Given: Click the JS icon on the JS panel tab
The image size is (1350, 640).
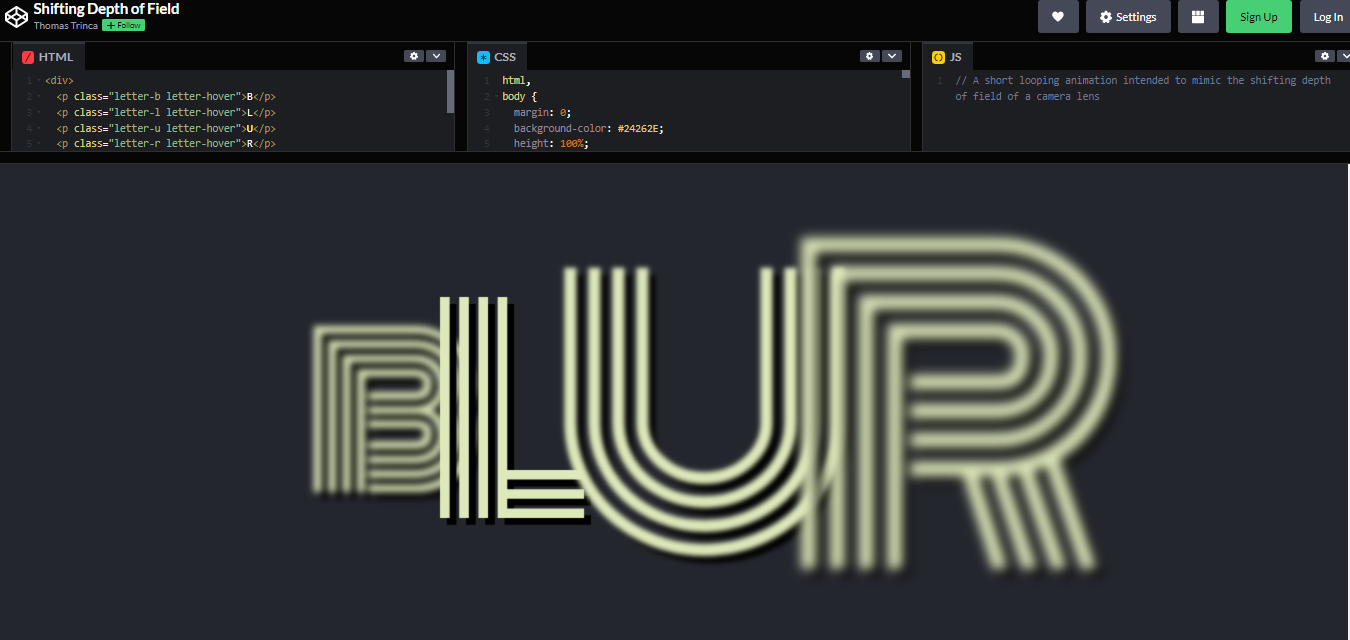Looking at the screenshot, I should click(936, 56).
